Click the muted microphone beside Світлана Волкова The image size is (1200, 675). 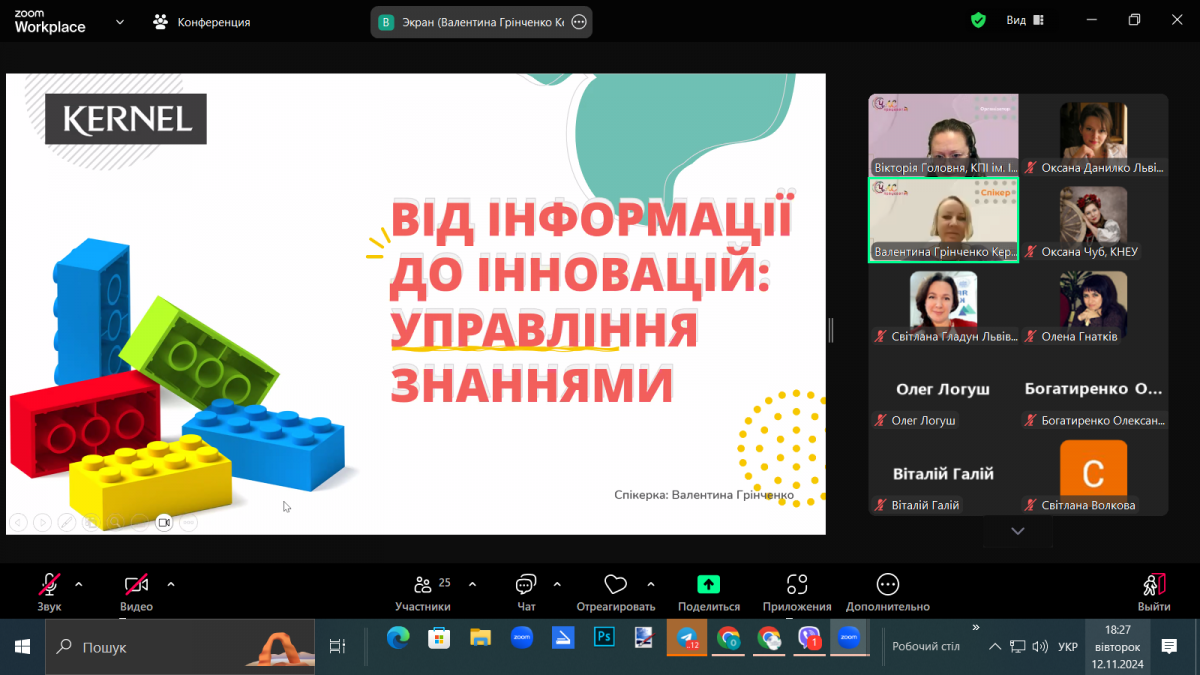(x=1030, y=503)
